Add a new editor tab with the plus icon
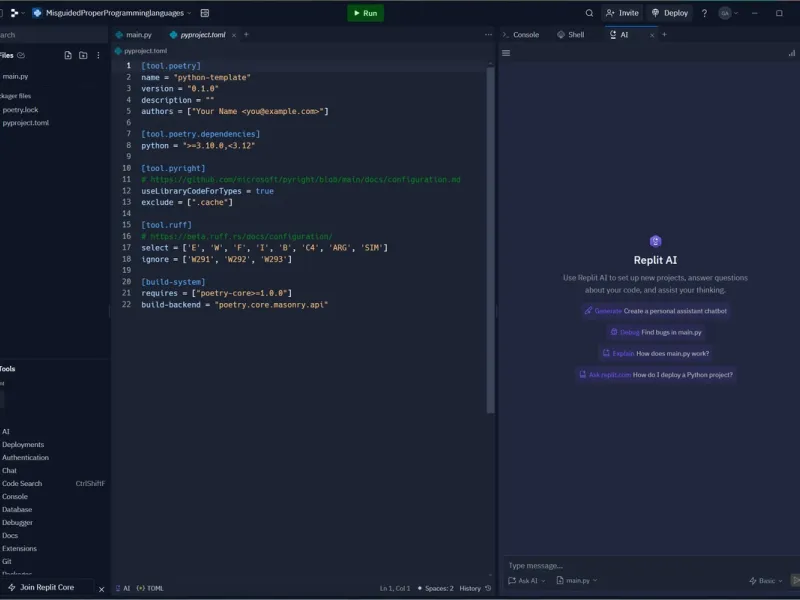Image resolution: width=800 pixels, height=600 pixels. pos(246,35)
